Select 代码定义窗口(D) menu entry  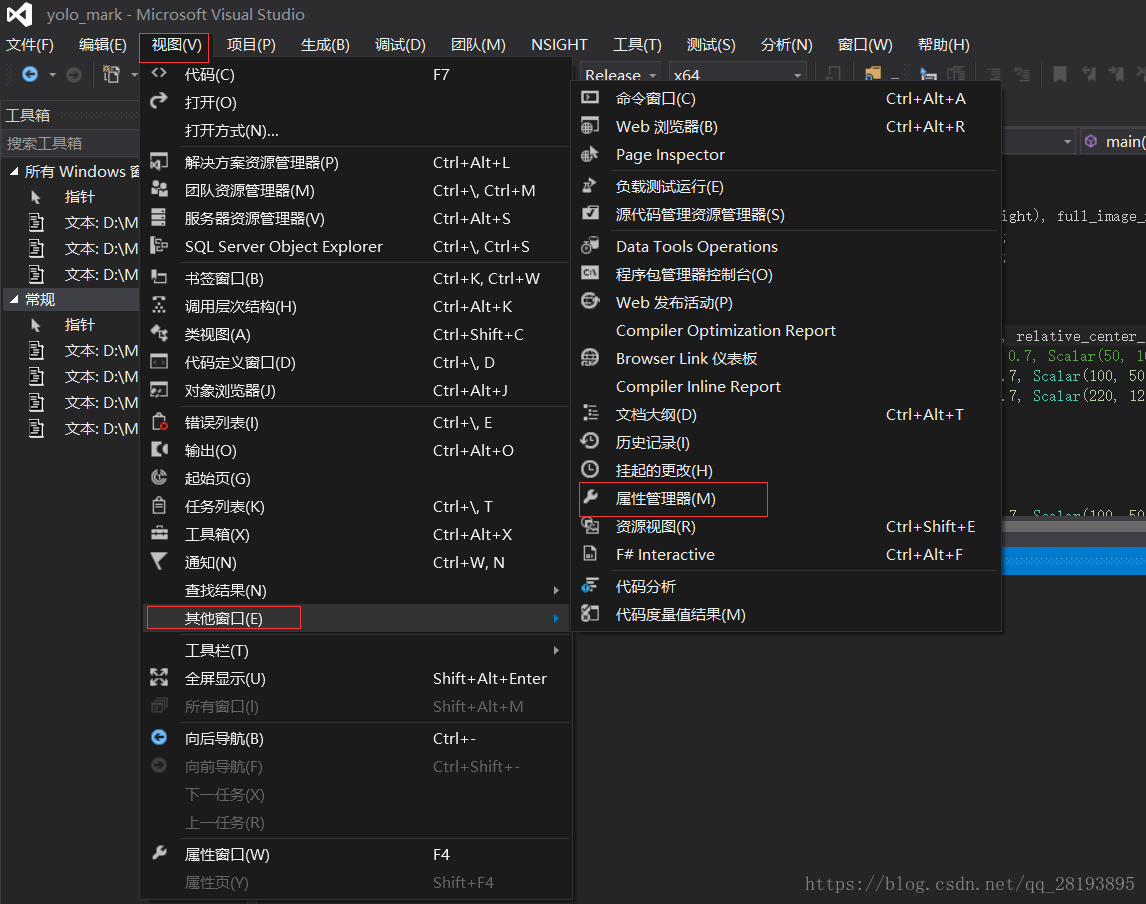click(x=355, y=362)
